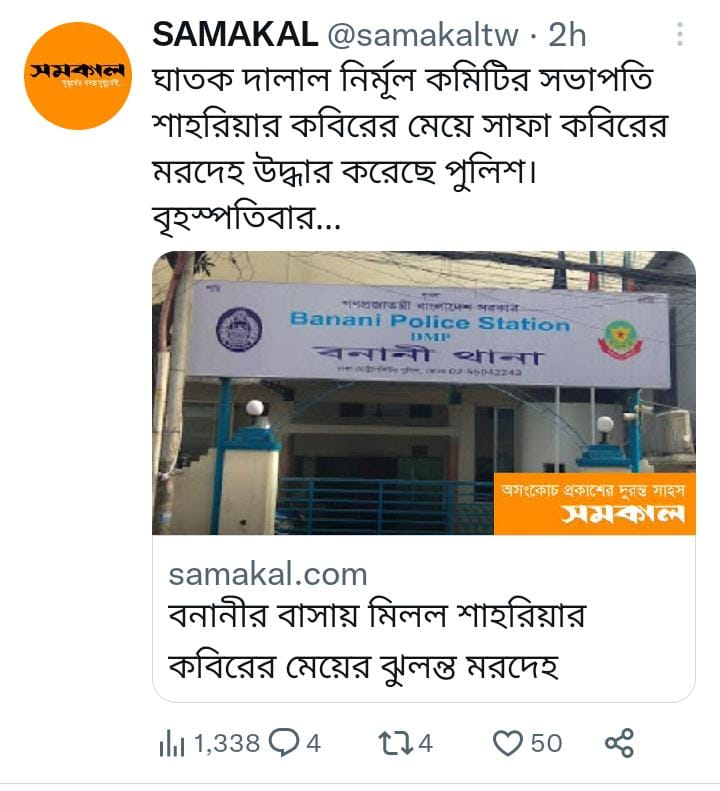Image resolution: width=720 pixels, height=791 pixels.
Task: Open the Banani Police Station preview image
Action: click(424, 393)
